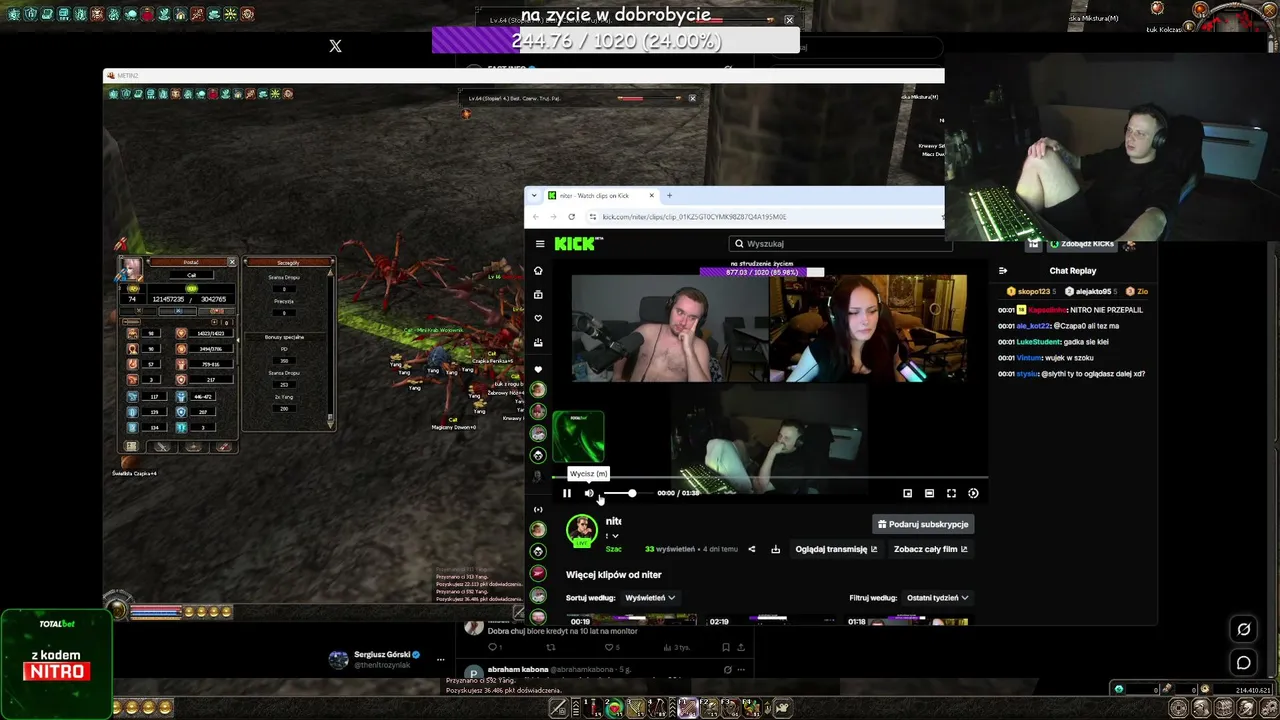Image resolution: width=1280 pixels, height=720 pixels.
Task: Go back in the browser
Action: (x=536, y=217)
